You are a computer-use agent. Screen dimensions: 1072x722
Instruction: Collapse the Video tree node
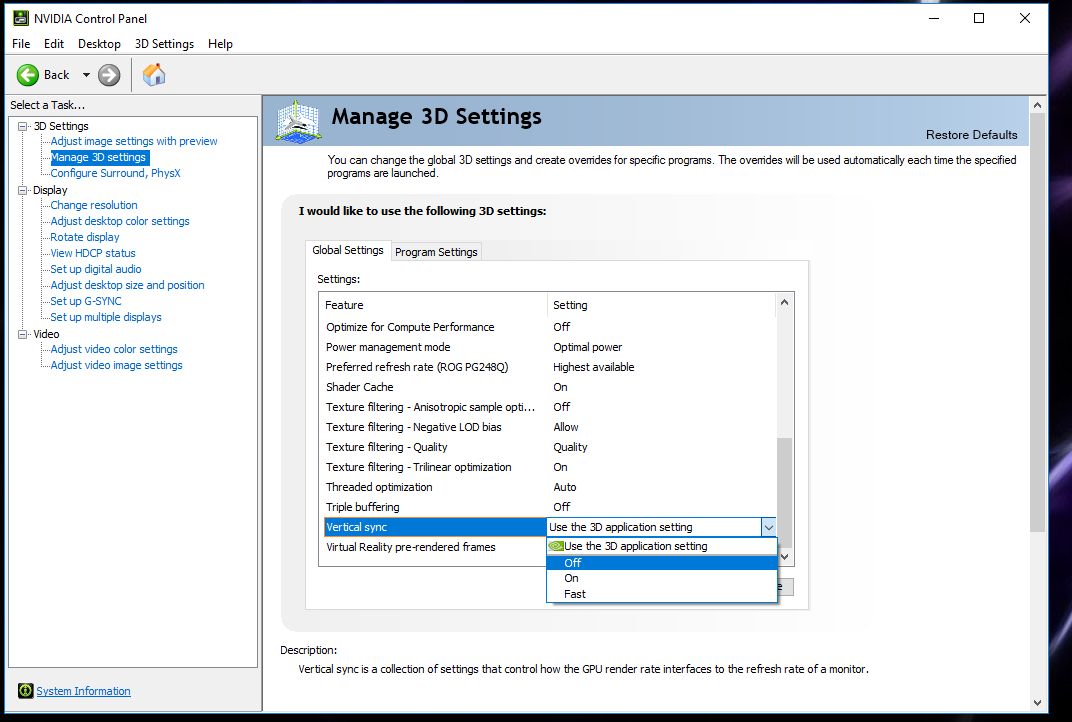coord(23,334)
